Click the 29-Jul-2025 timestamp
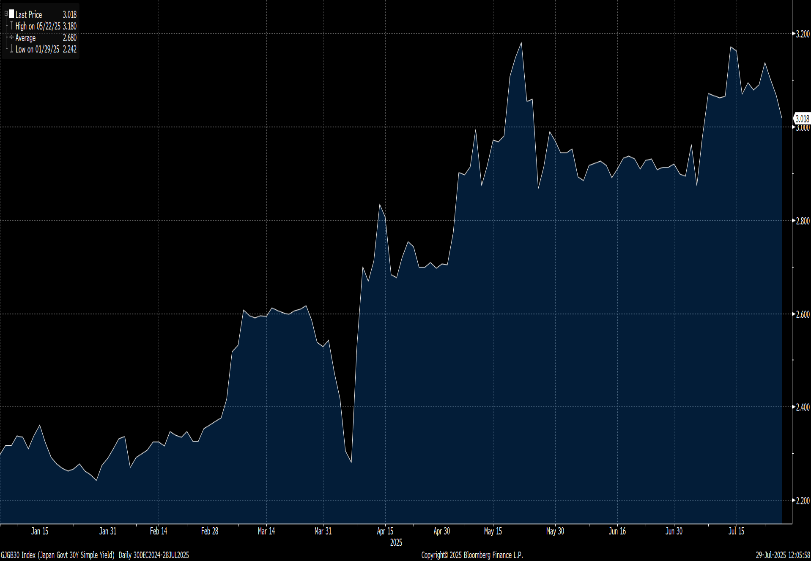 pyautogui.click(x=783, y=555)
